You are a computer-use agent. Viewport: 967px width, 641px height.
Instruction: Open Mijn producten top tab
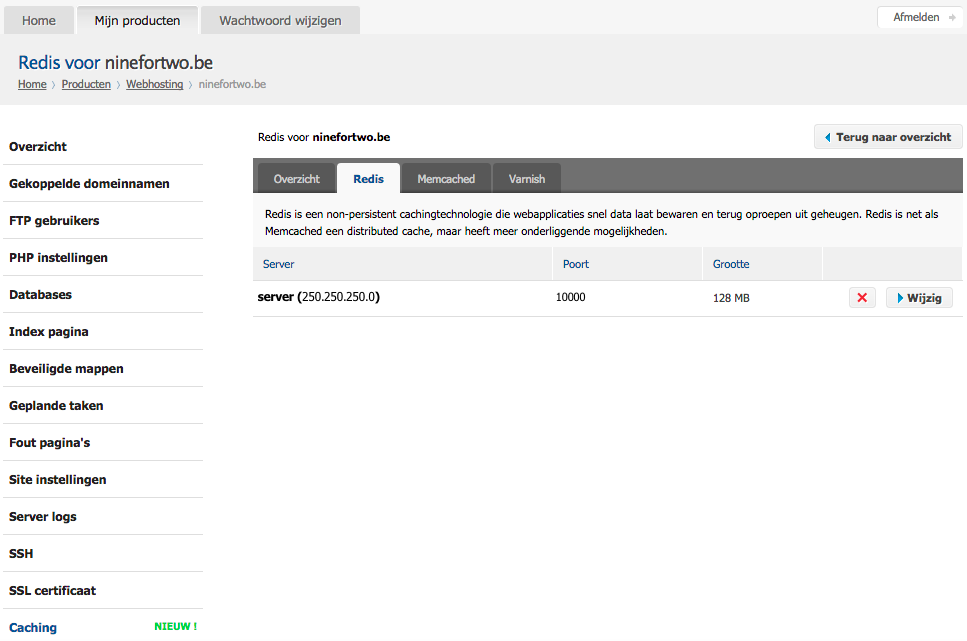tap(138, 20)
